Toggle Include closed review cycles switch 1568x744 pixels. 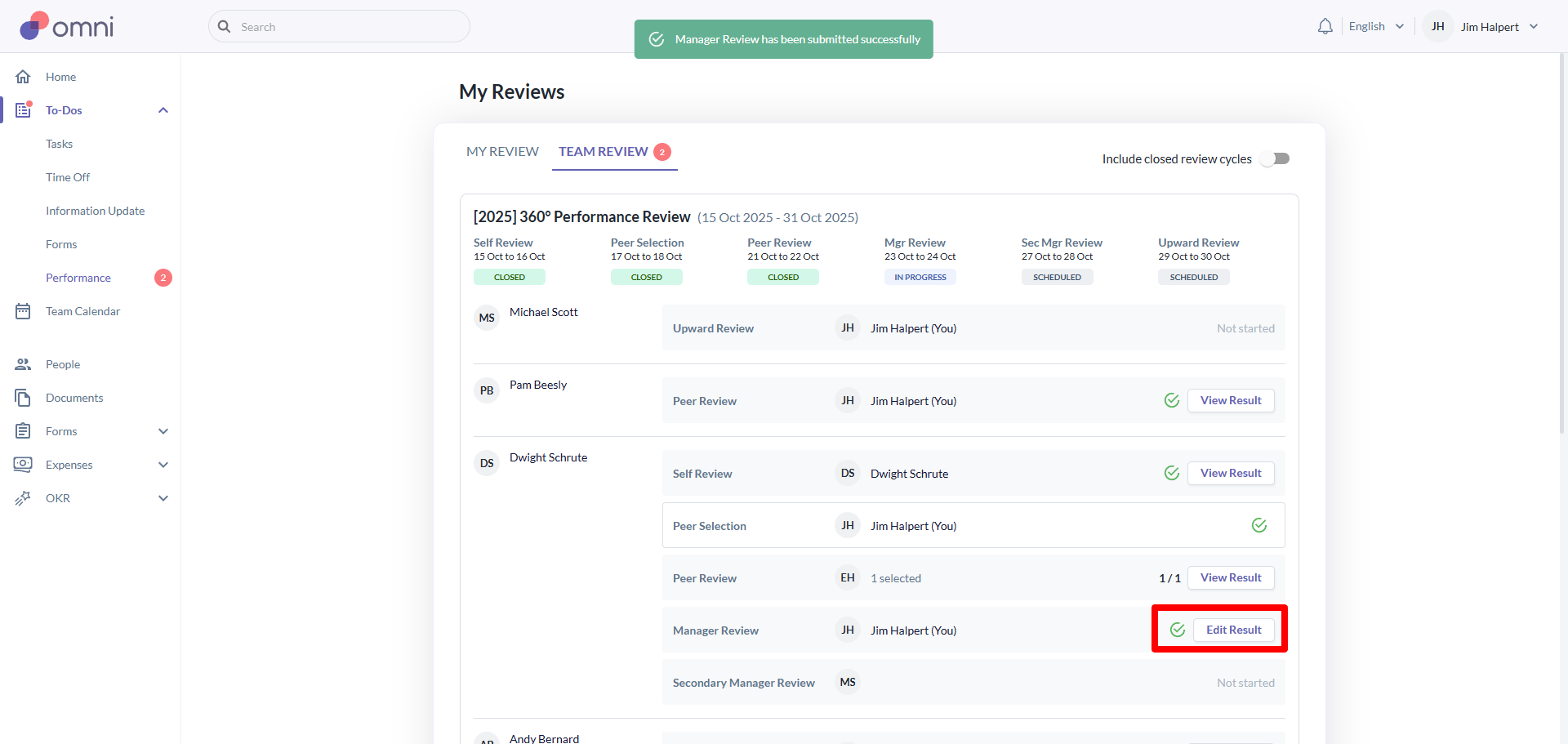[x=1275, y=158]
